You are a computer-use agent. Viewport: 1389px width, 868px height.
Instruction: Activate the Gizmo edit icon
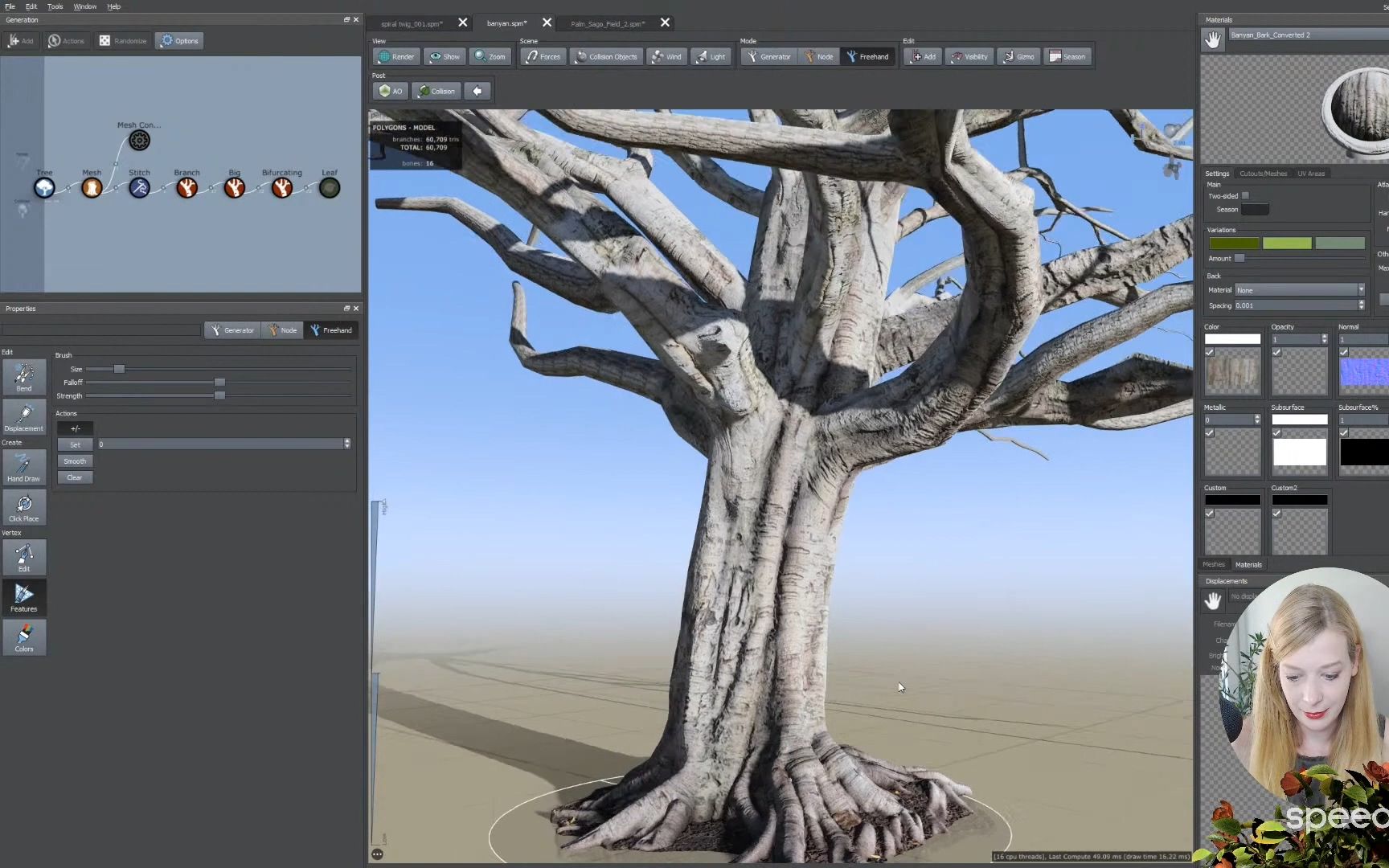point(1018,56)
